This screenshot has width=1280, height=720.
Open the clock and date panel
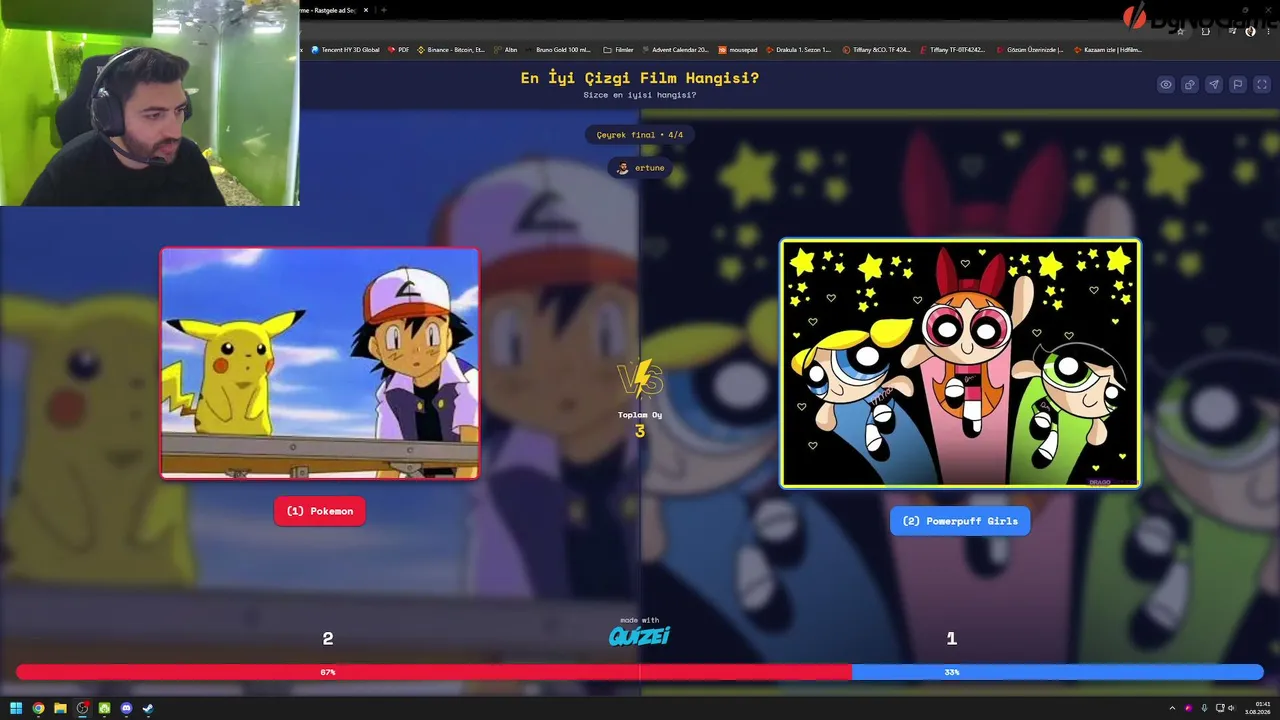click(x=1257, y=709)
